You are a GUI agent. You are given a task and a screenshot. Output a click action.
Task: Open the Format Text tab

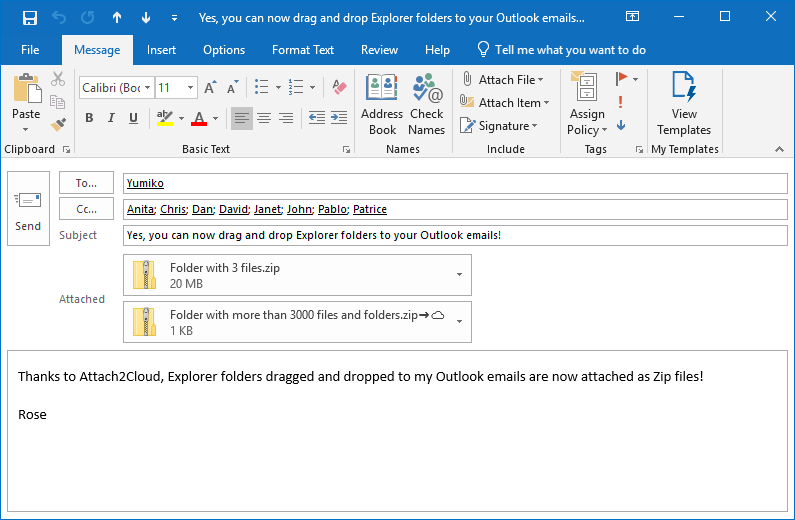303,50
